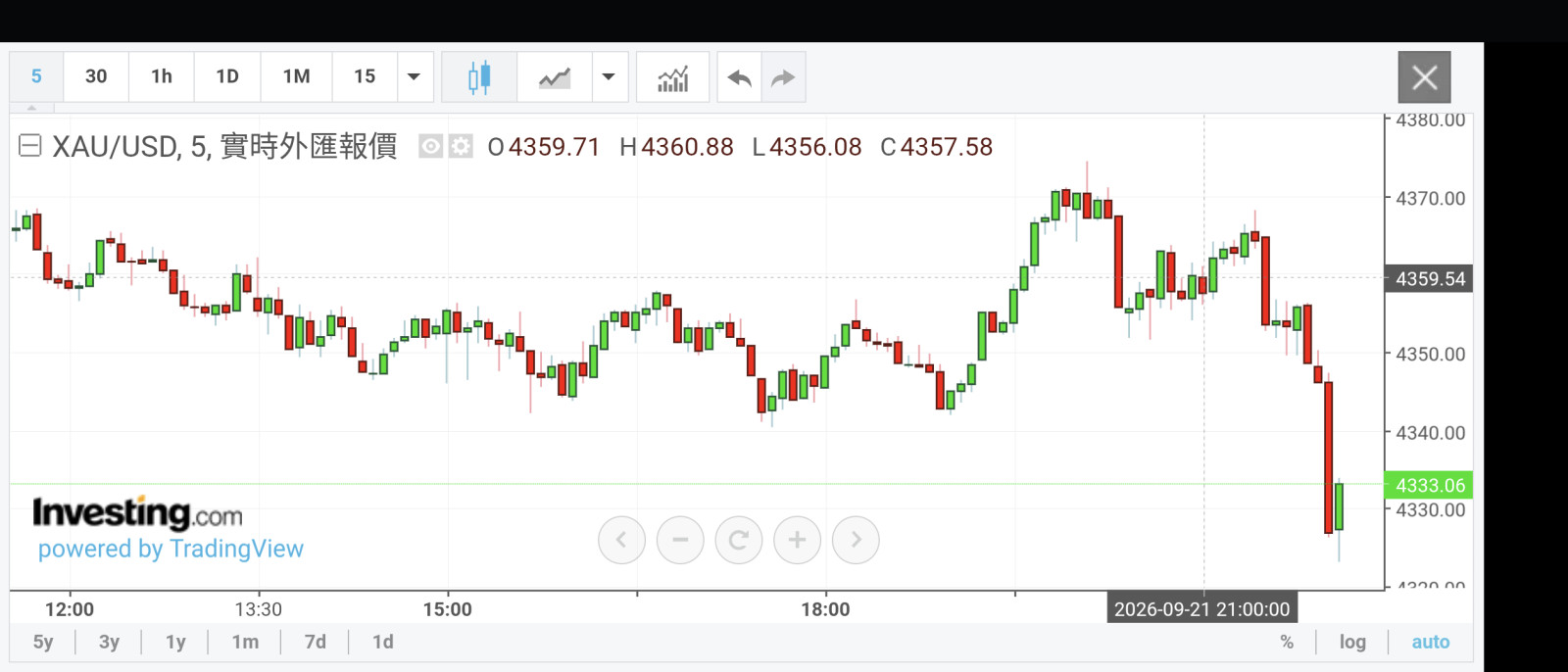Expand more time intervals dropdown
The height and width of the screenshot is (672, 1568).
click(415, 77)
